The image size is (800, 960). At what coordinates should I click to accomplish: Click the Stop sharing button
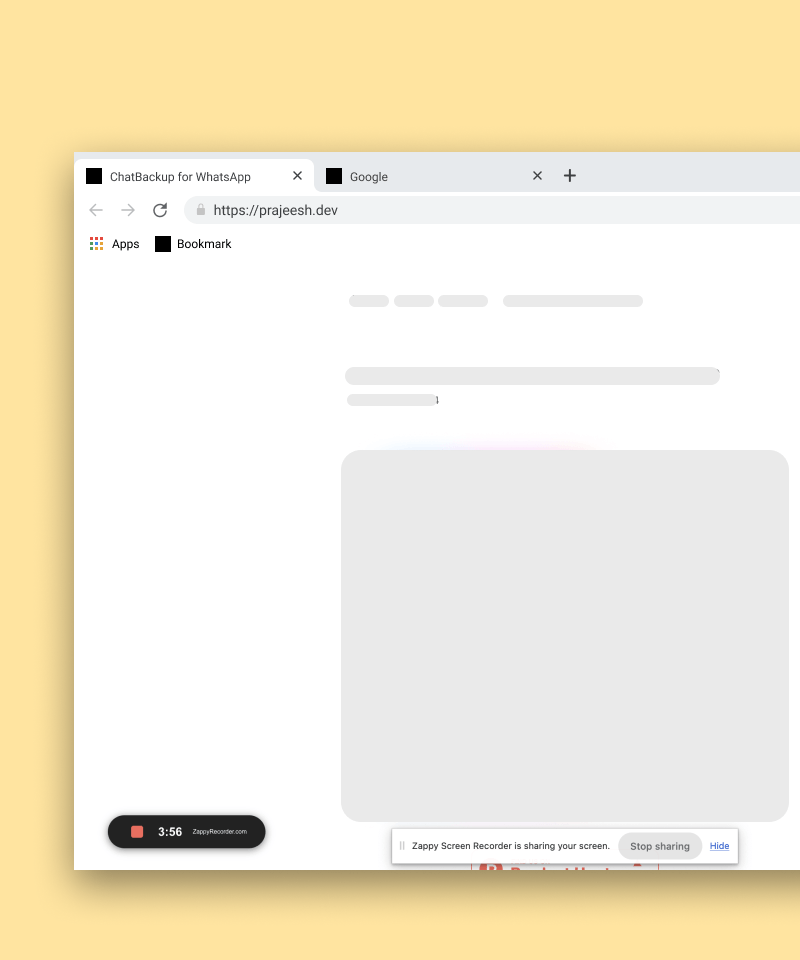[x=660, y=846]
